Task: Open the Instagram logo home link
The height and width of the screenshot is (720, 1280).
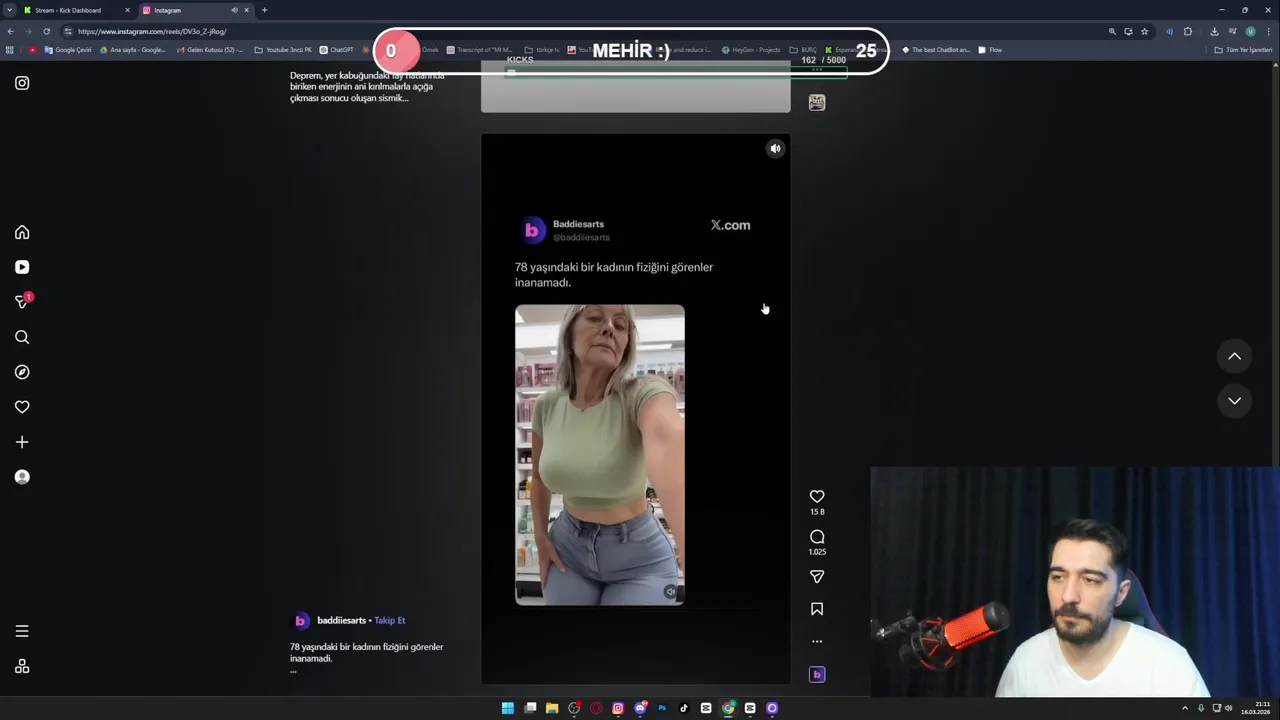Action: point(22,83)
